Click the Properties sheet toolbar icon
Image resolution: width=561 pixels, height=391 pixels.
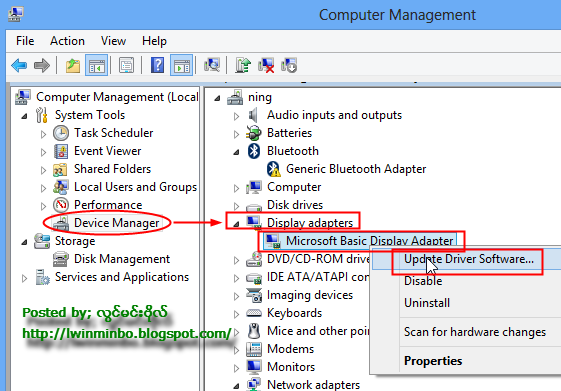pyautogui.click(x=126, y=65)
